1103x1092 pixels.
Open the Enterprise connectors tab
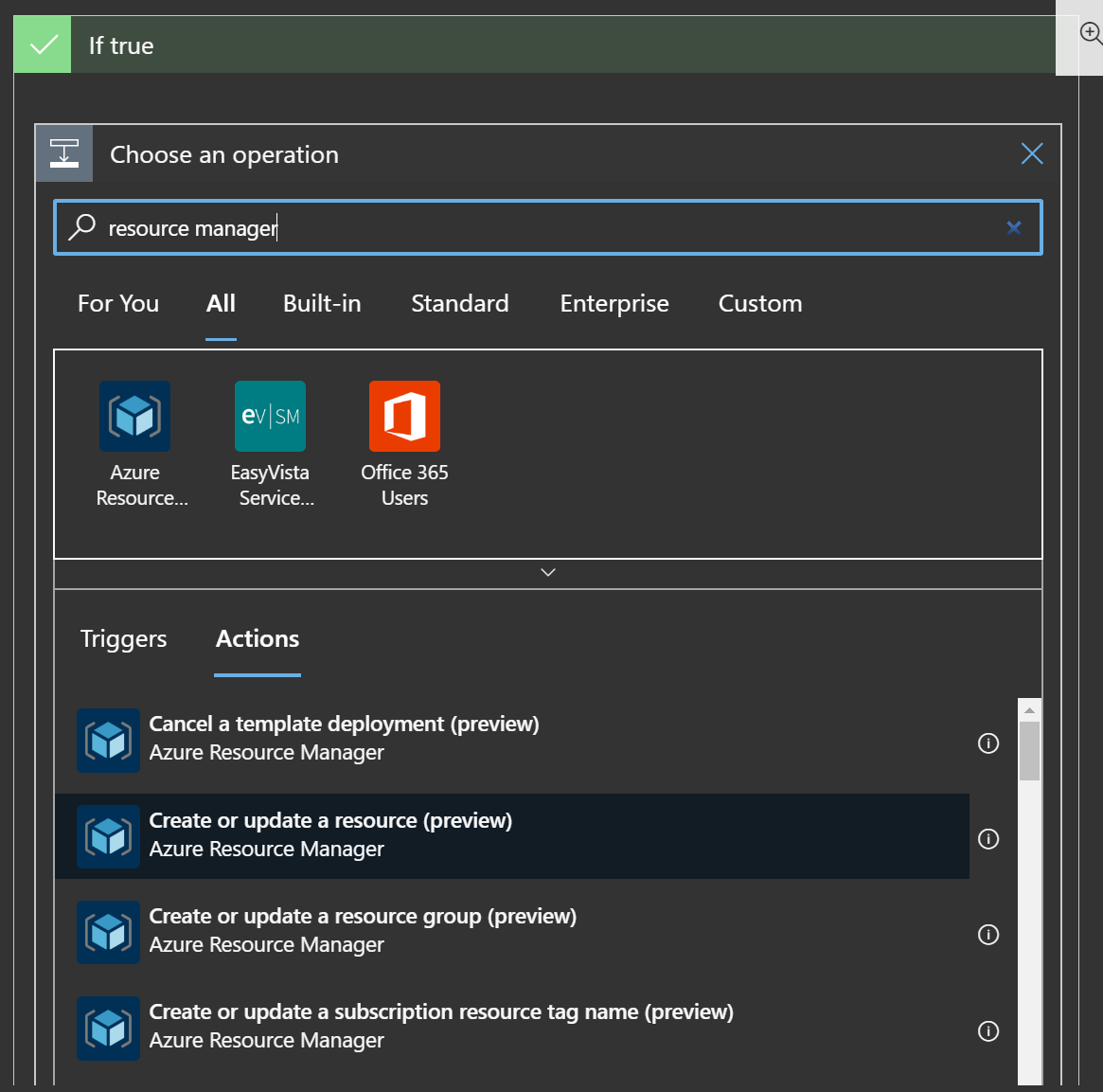click(614, 304)
